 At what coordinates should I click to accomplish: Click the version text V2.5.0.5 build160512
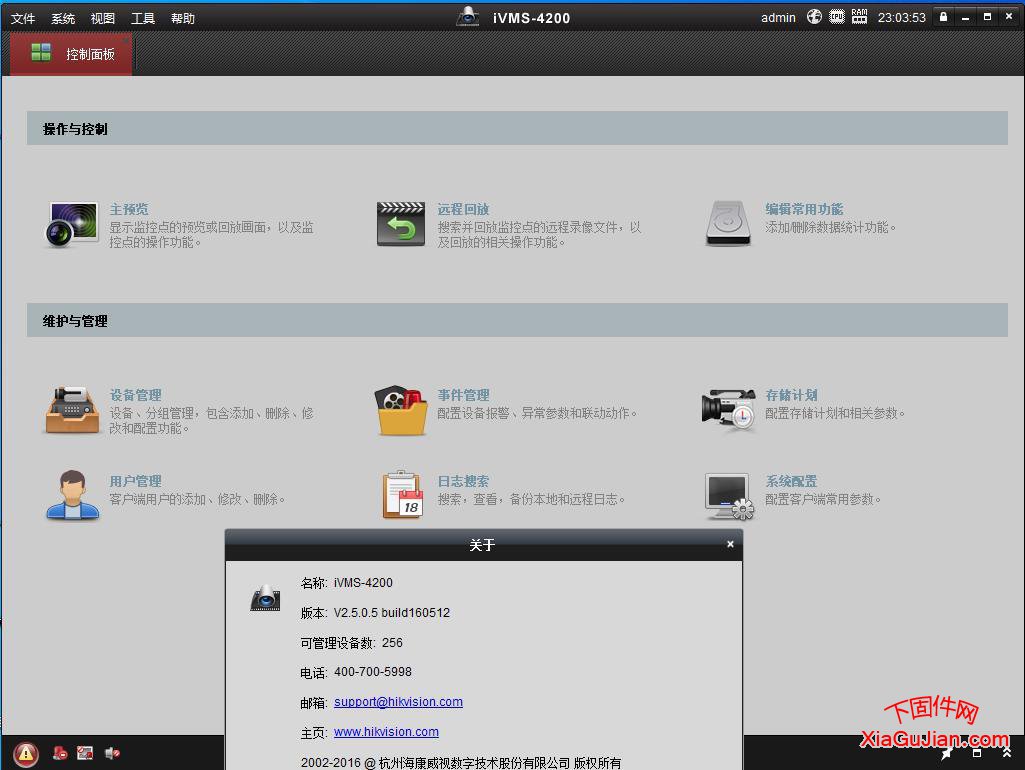point(392,612)
